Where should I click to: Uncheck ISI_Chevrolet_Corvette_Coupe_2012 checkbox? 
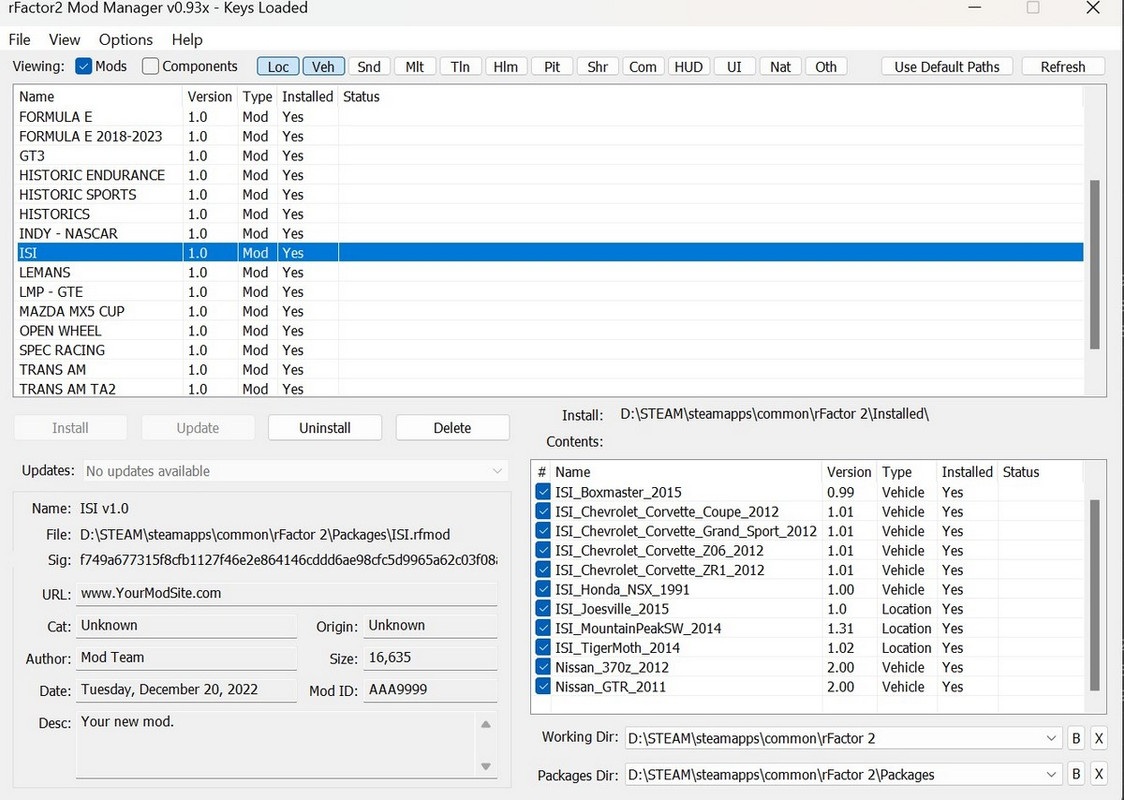[x=543, y=511]
